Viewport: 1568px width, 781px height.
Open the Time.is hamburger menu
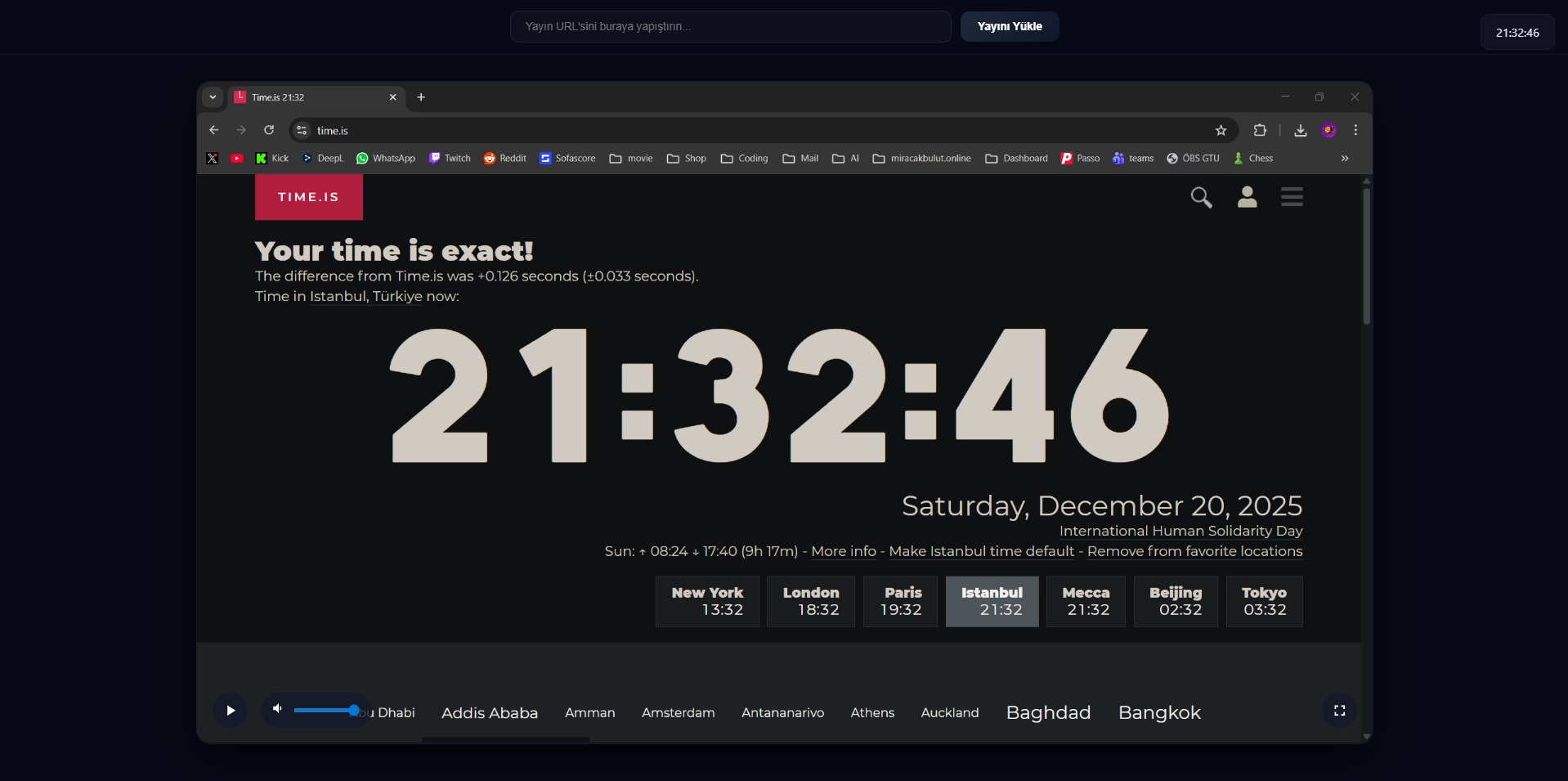(x=1292, y=197)
